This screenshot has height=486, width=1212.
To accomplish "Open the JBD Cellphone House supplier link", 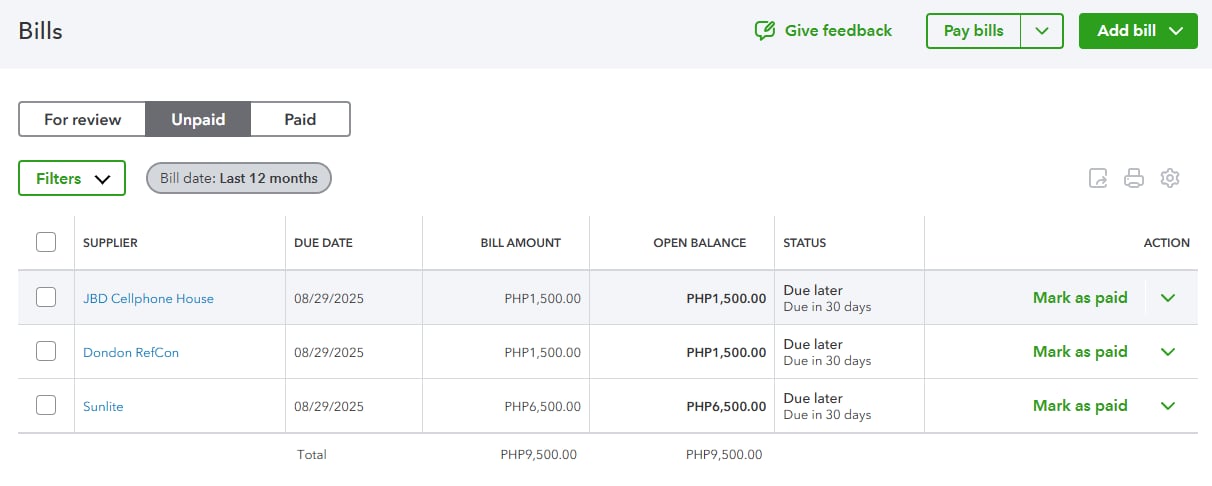I will tap(148, 298).
